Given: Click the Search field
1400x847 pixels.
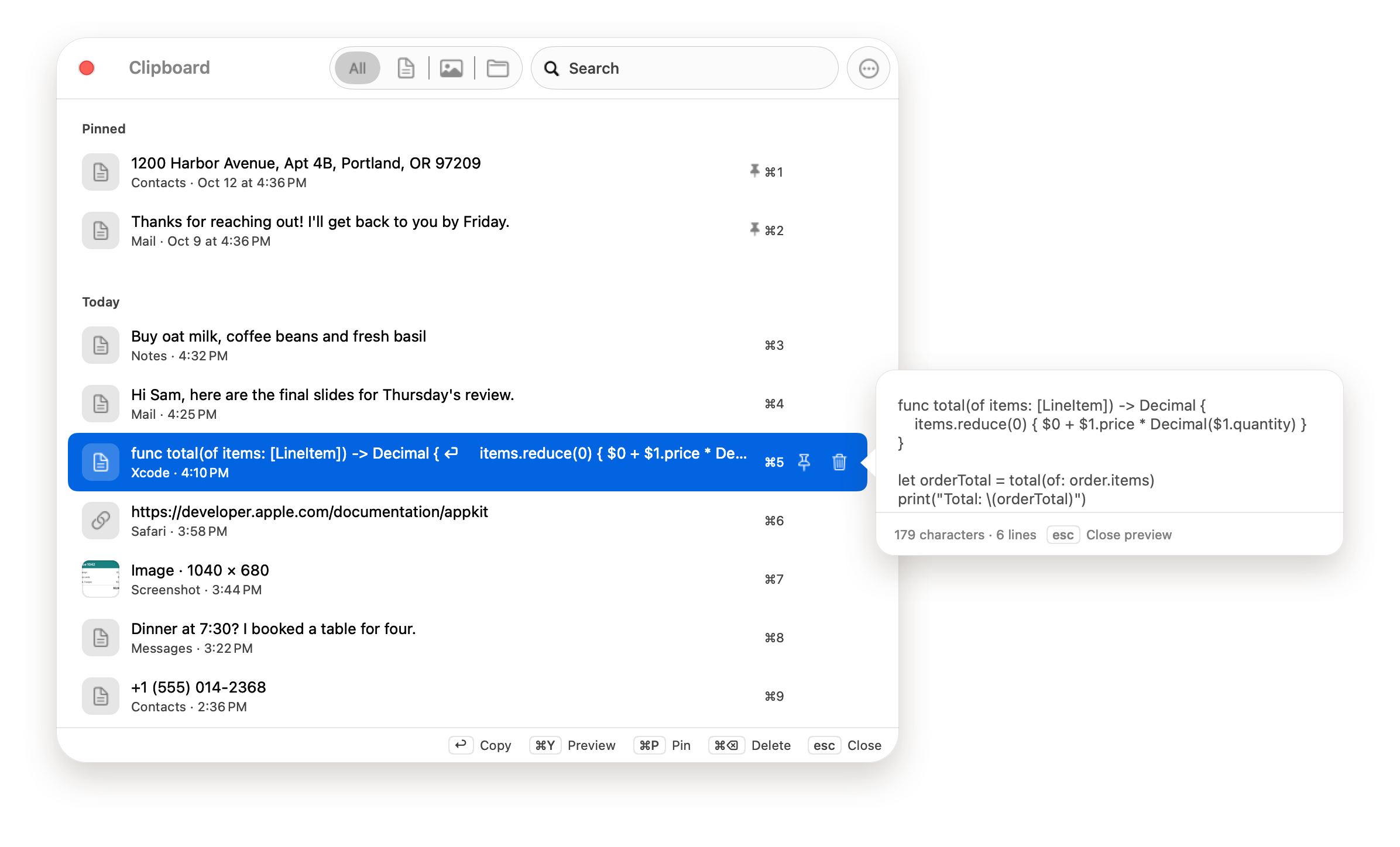Looking at the screenshot, I should pos(684,68).
